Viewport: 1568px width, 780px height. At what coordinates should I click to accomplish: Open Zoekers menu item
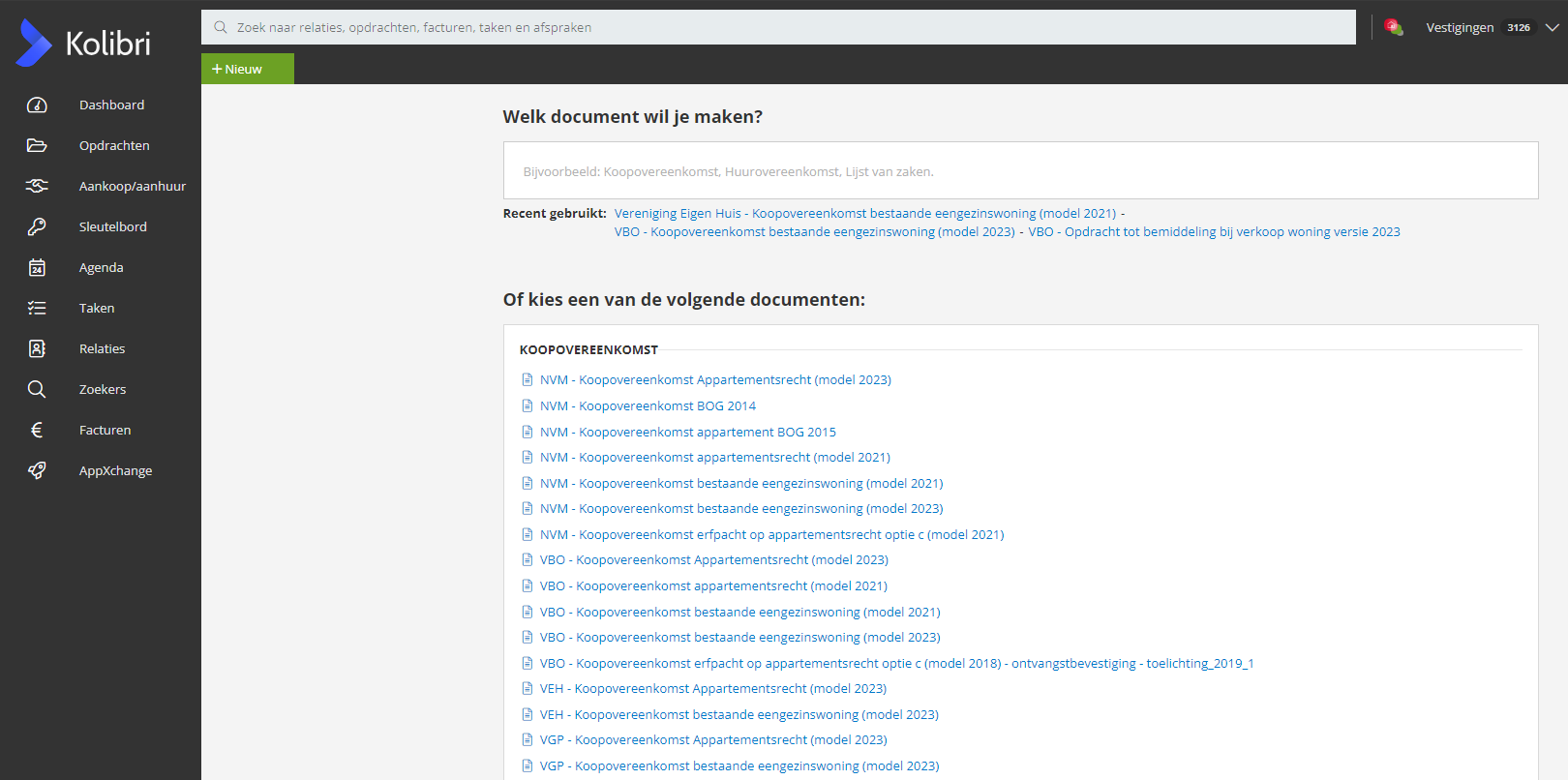(103, 389)
